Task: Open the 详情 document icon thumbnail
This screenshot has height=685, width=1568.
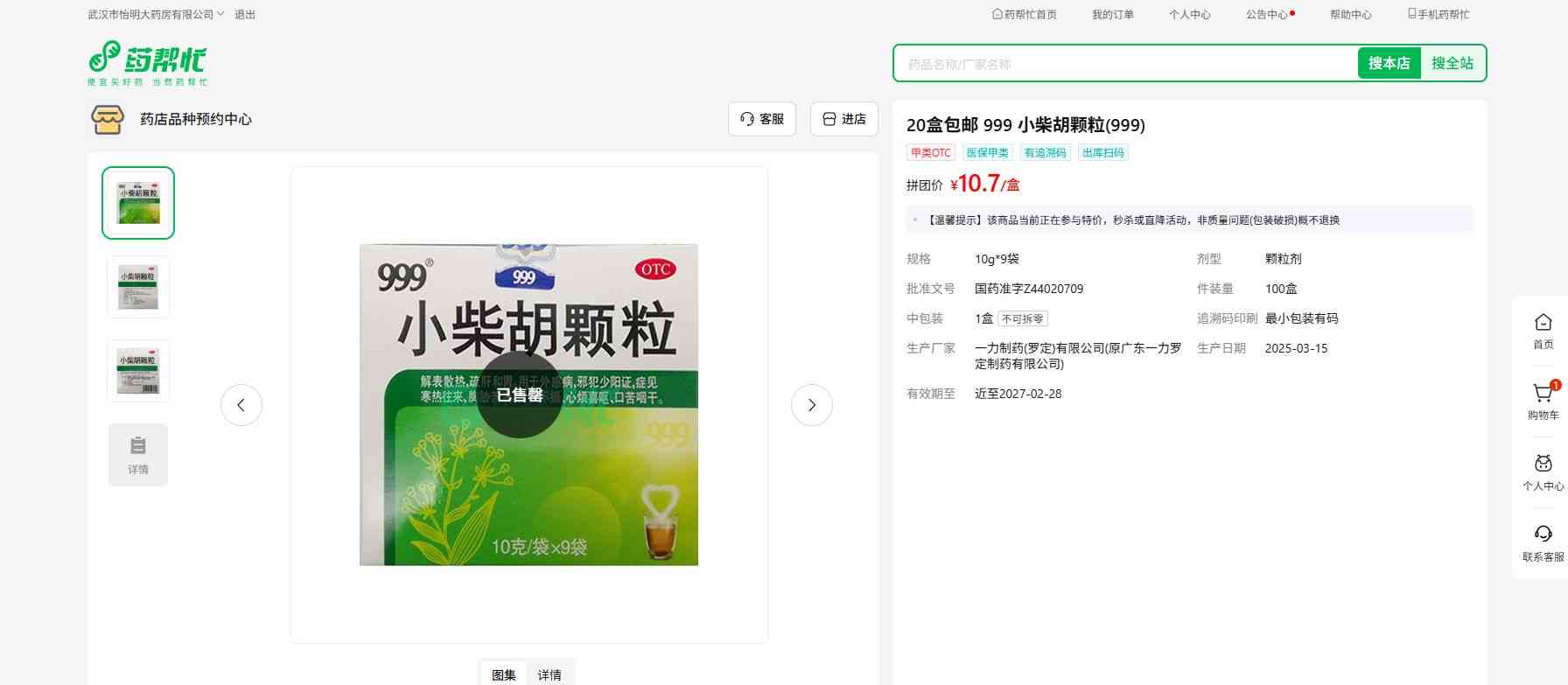Action: pos(138,455)
